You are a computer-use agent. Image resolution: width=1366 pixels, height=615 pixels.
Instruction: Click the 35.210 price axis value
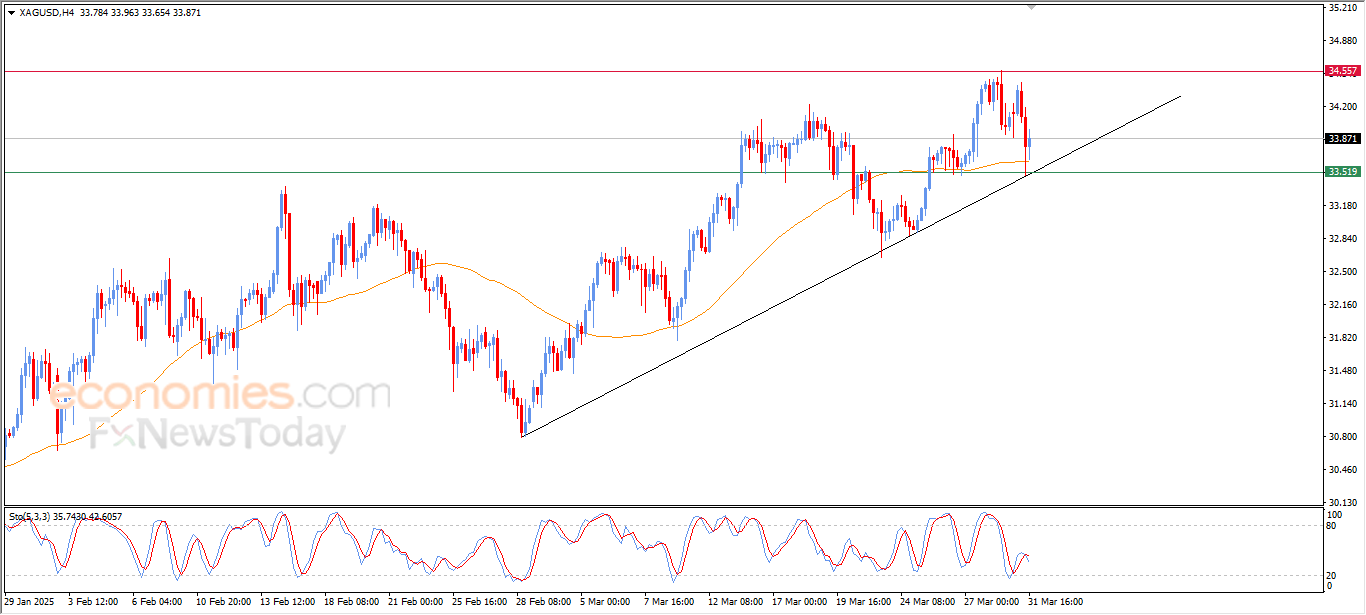pos(1342,8)
